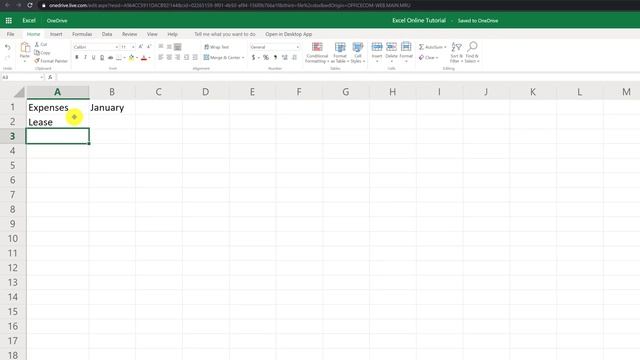Click the AutoSum sigma button
Image resolution: width=640 pixels, height=360 pixels.
click(432, 47)
